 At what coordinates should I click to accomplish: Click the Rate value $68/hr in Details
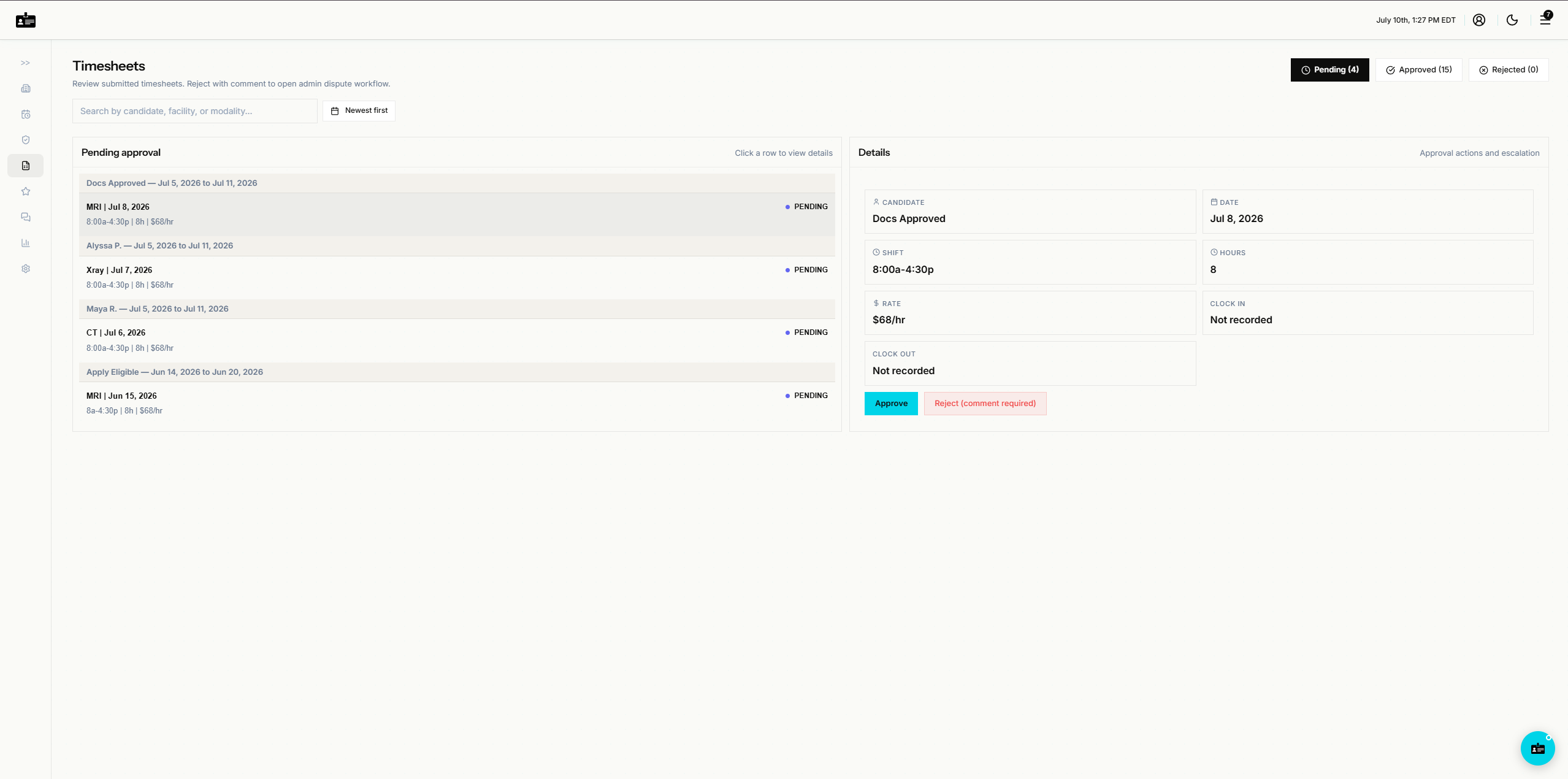click(889, 320)
